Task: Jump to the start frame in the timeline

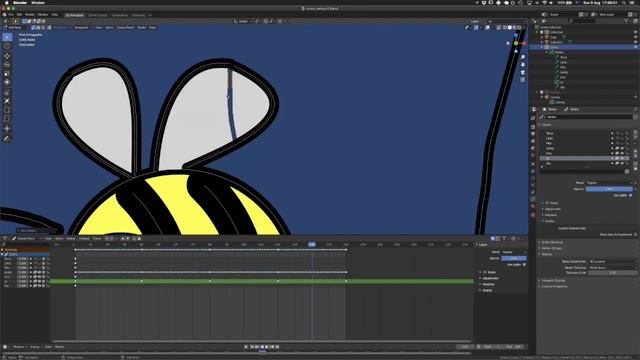Action: click(252, 347)
